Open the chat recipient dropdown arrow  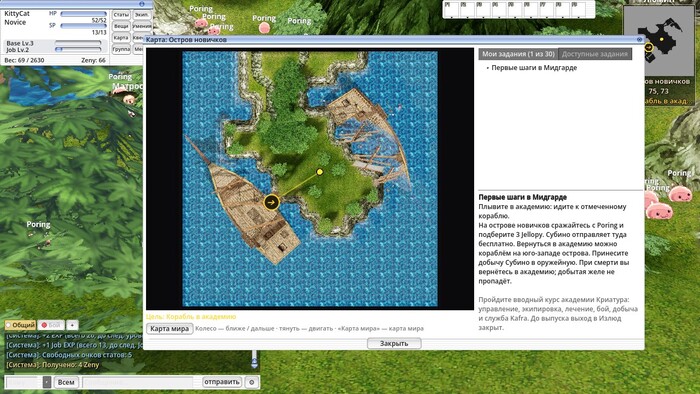tap(47, 382)
